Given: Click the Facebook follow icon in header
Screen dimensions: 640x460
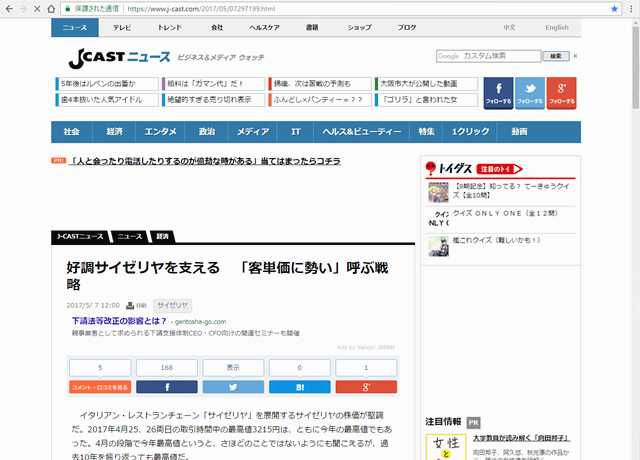Looking at the screenshot, I should [498, 92].
